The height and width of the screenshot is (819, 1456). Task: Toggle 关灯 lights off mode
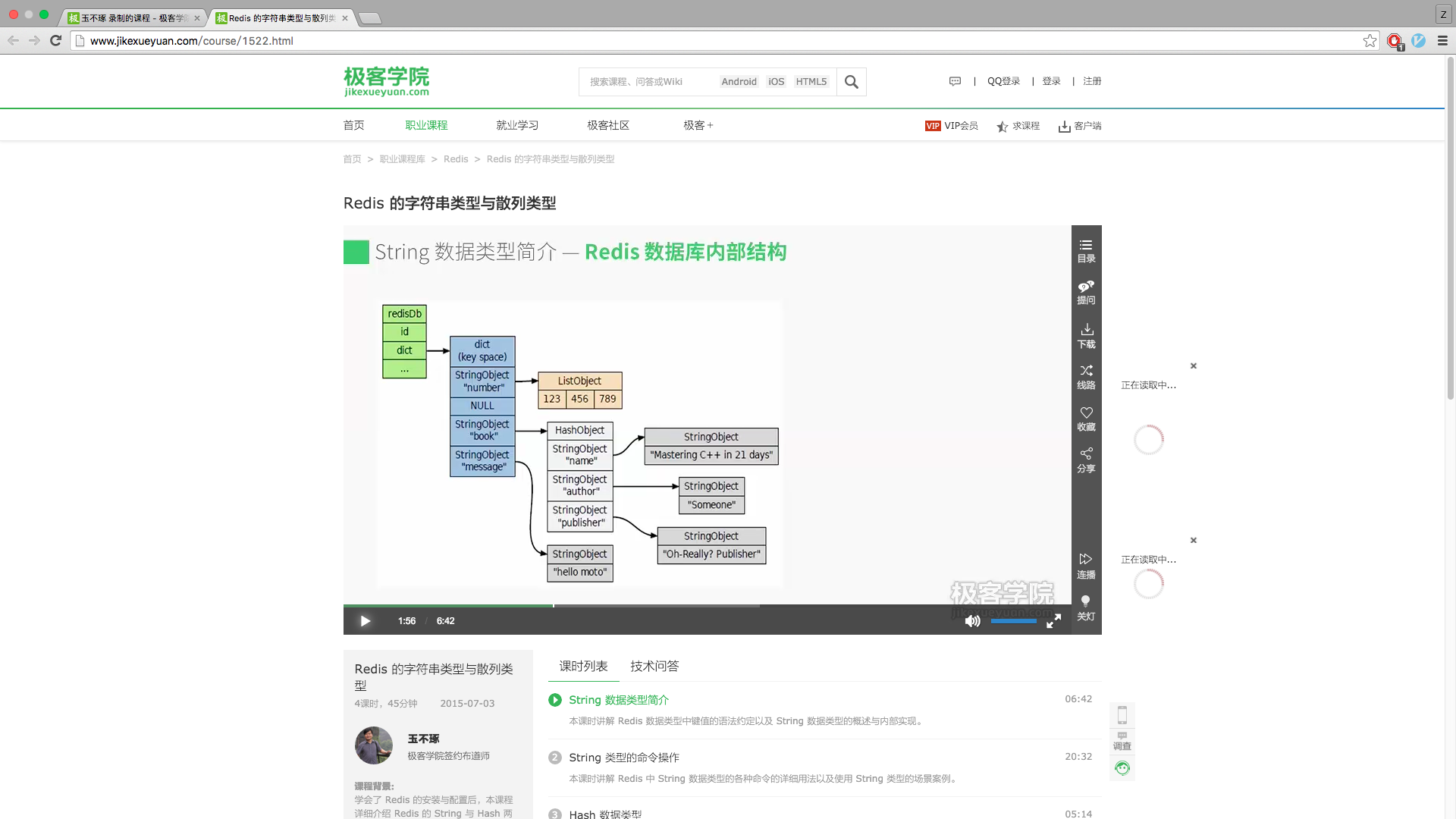coord(1086,607)
